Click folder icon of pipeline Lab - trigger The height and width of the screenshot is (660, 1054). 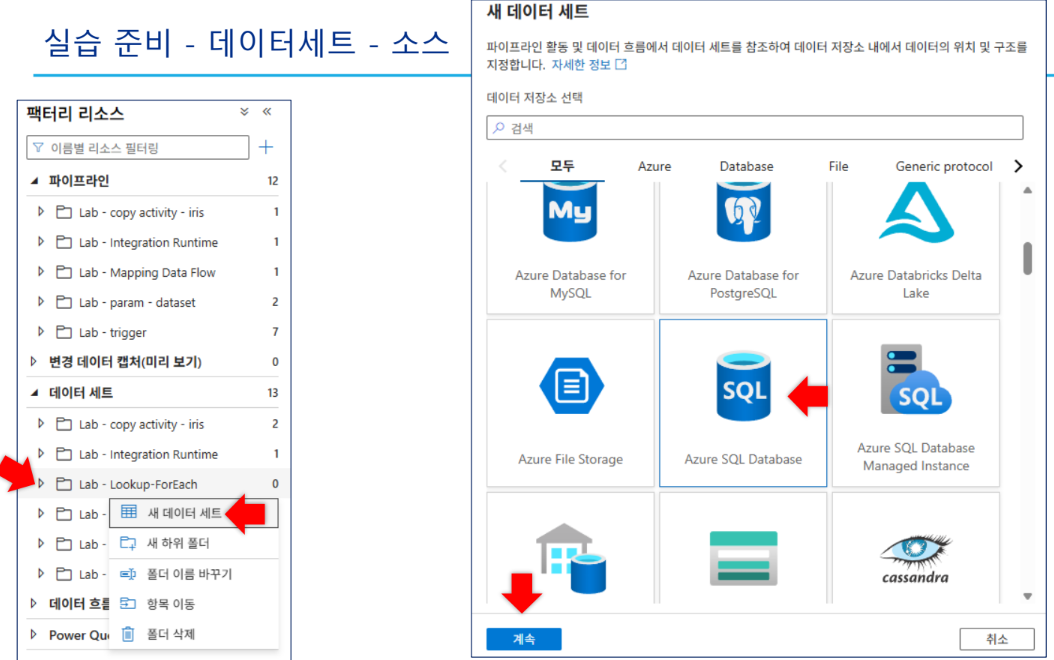(64, 332)
